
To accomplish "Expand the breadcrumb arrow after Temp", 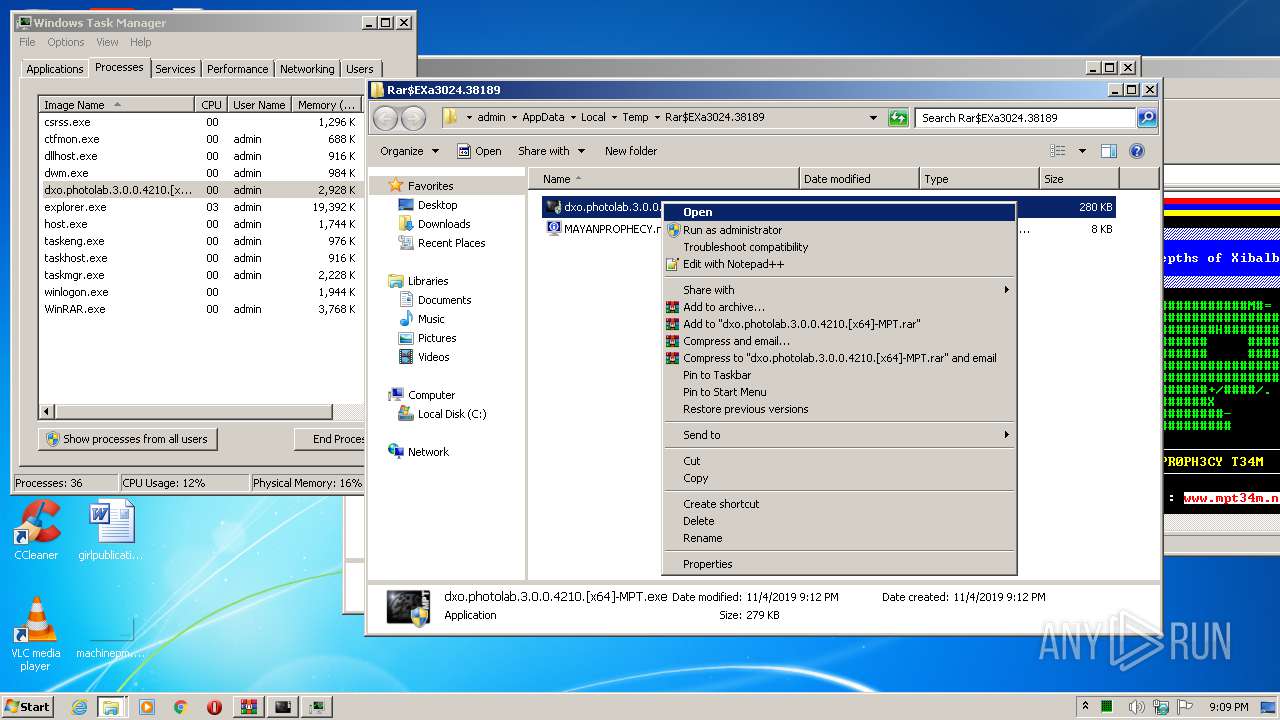I will tap(657, 118).
